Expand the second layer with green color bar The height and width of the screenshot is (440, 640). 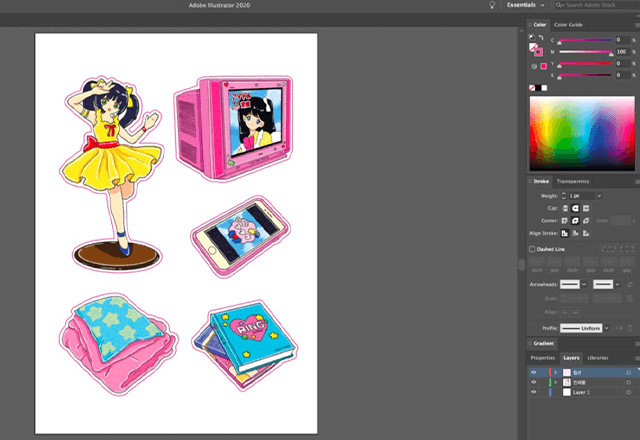tap(556, 382)
